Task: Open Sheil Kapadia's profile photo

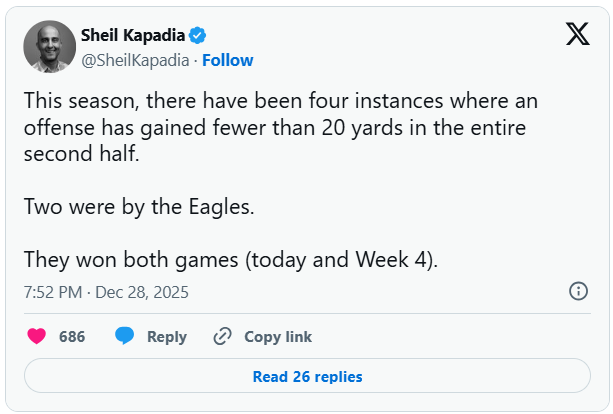Action: point(49,47)
